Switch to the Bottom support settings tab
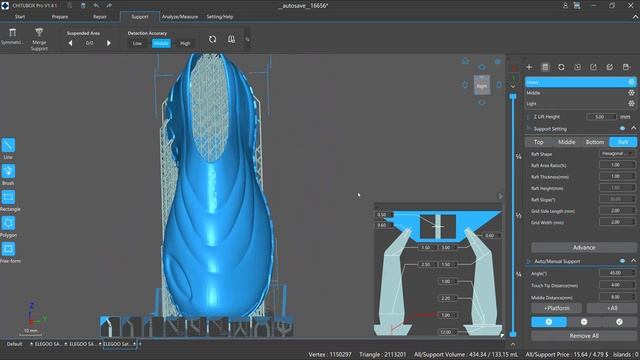This screenshot has height=360, width=640. (595, 142)
